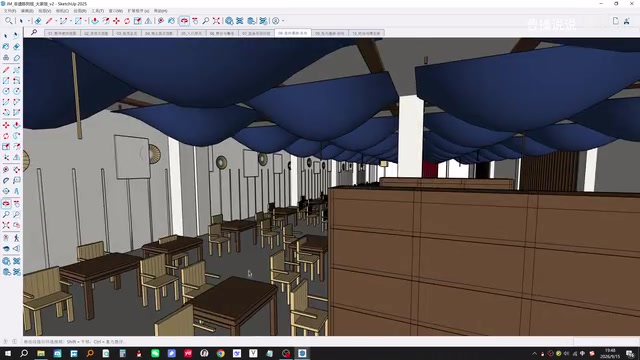Screen dimensions: 640x360
Task: Activate the Move tool in top toolbar
Action: click(x=116, y=20)
